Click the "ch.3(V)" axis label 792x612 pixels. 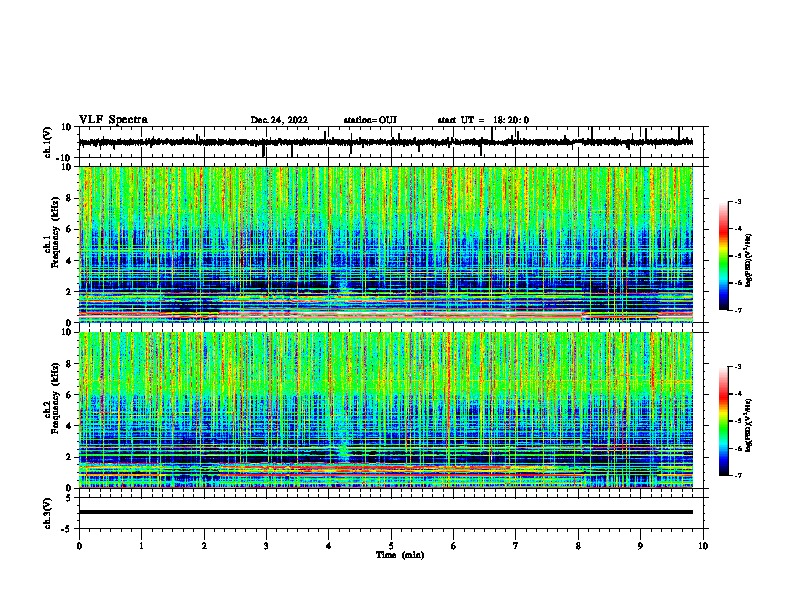(48, 513)
